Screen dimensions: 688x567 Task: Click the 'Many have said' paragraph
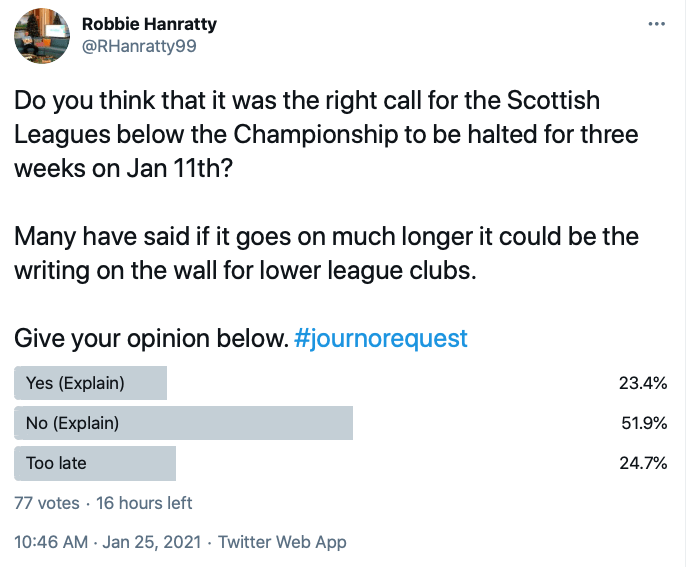326,254
